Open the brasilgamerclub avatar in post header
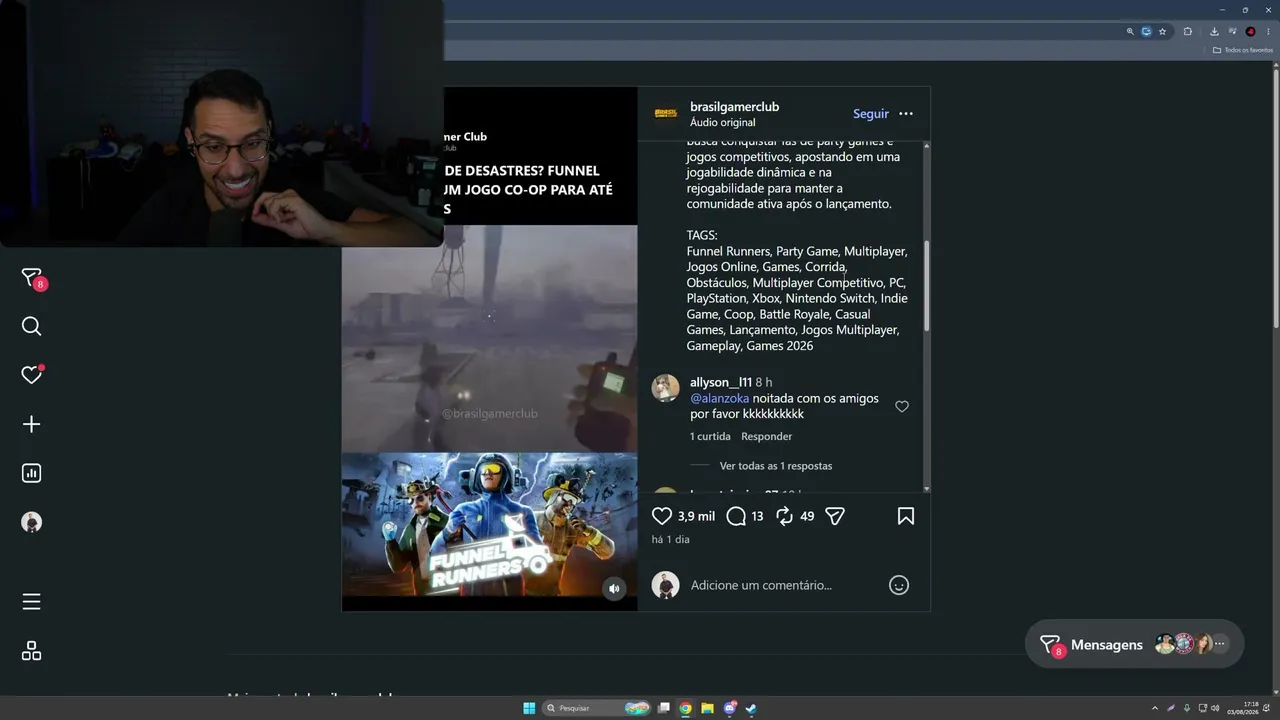The height and width of the screenshot is (720, 1280). click(666, 114)
